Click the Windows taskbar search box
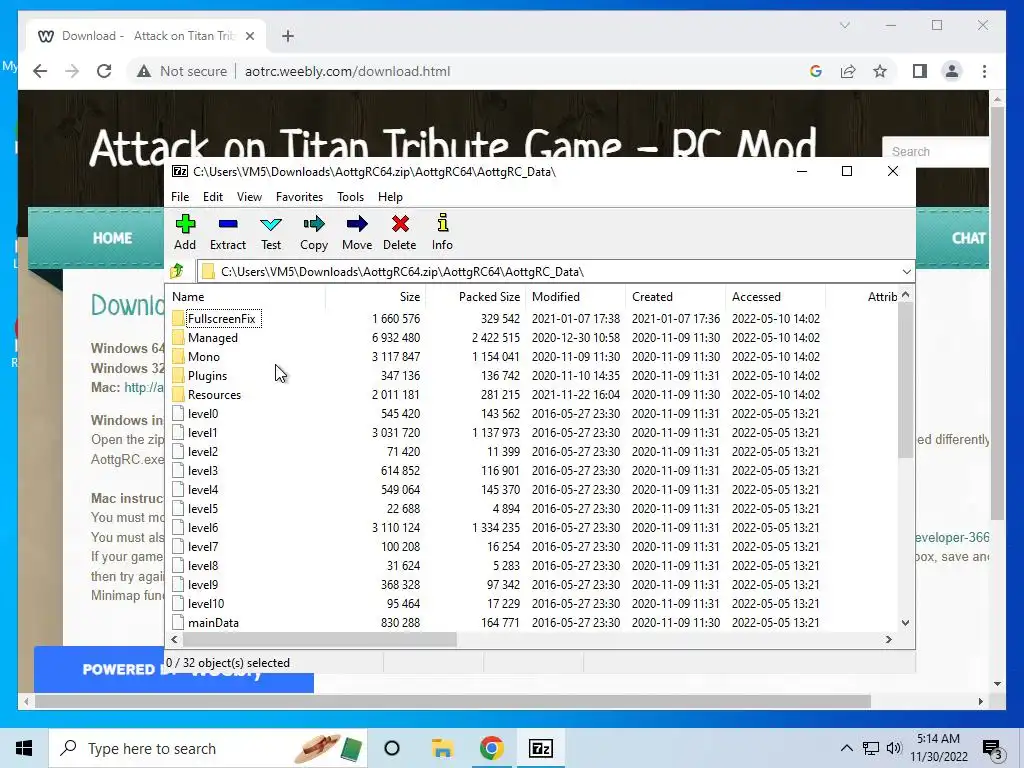Screen dimensions: 1024x768 coord(208,748)
